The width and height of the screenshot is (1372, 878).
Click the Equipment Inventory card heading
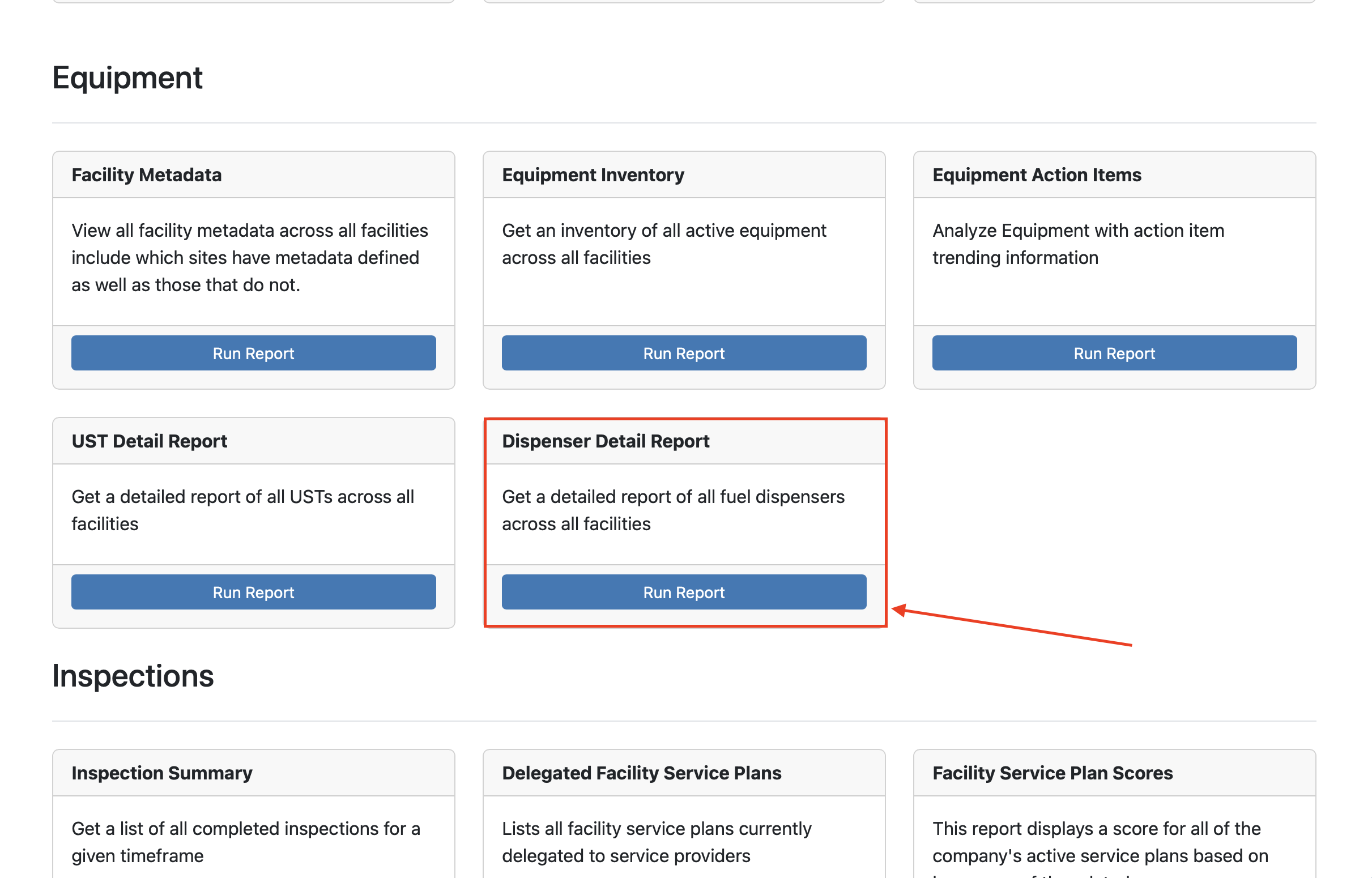[593, 174]
